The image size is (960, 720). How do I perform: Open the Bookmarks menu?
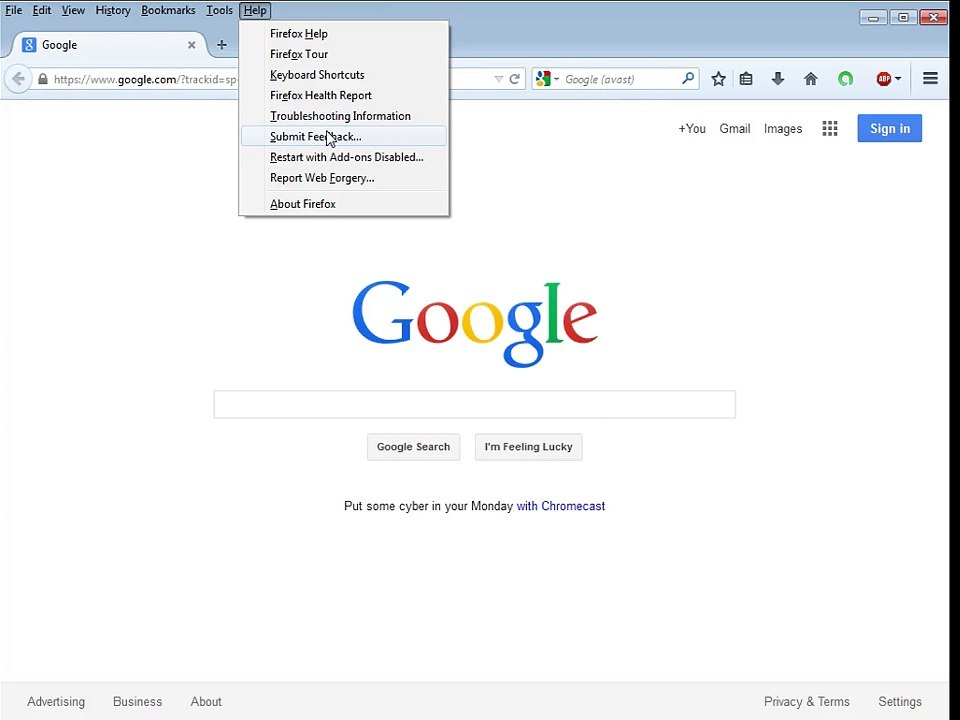coord(168,10)
